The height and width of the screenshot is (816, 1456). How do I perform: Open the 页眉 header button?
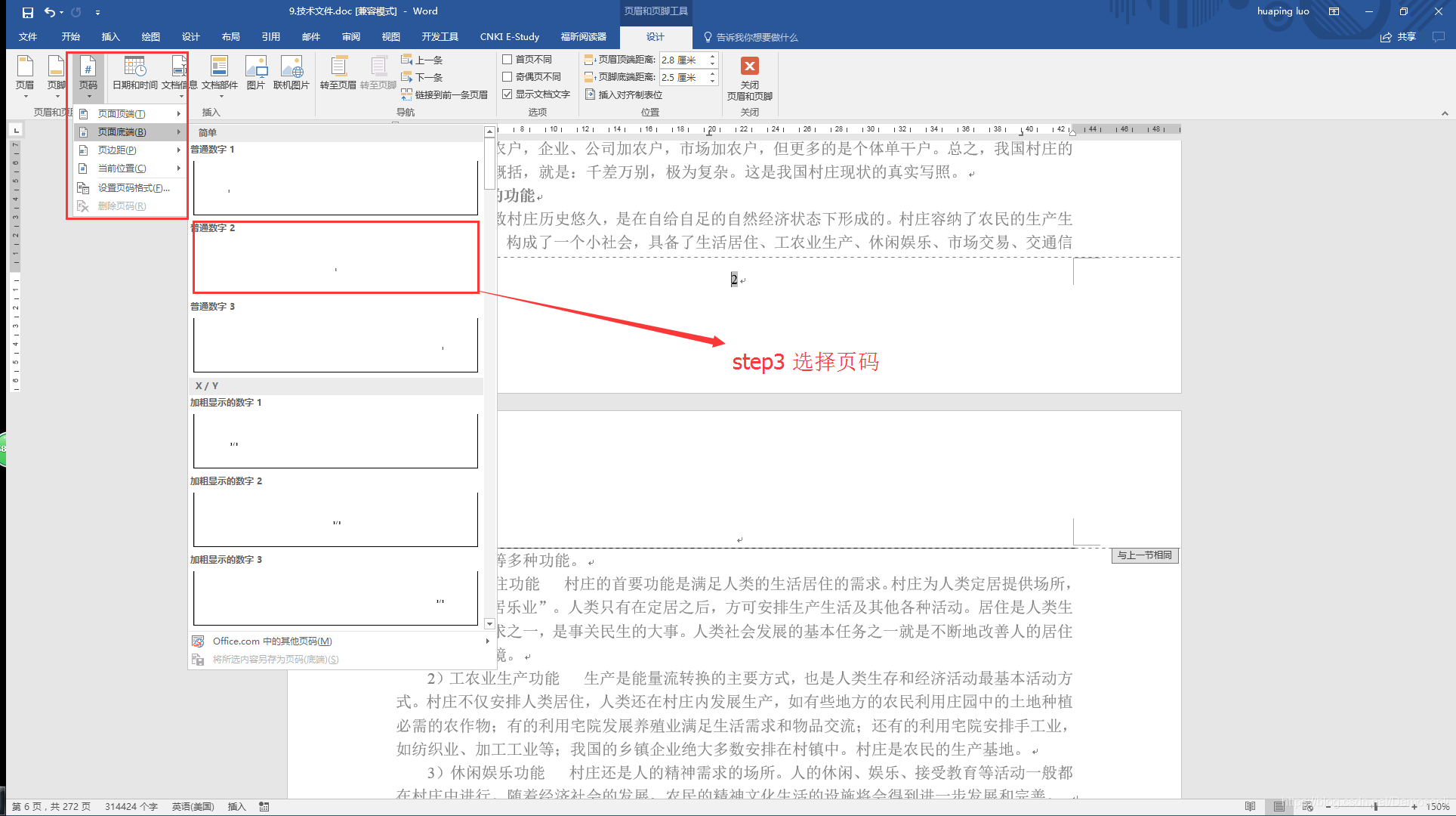click(x=25, y=76)
